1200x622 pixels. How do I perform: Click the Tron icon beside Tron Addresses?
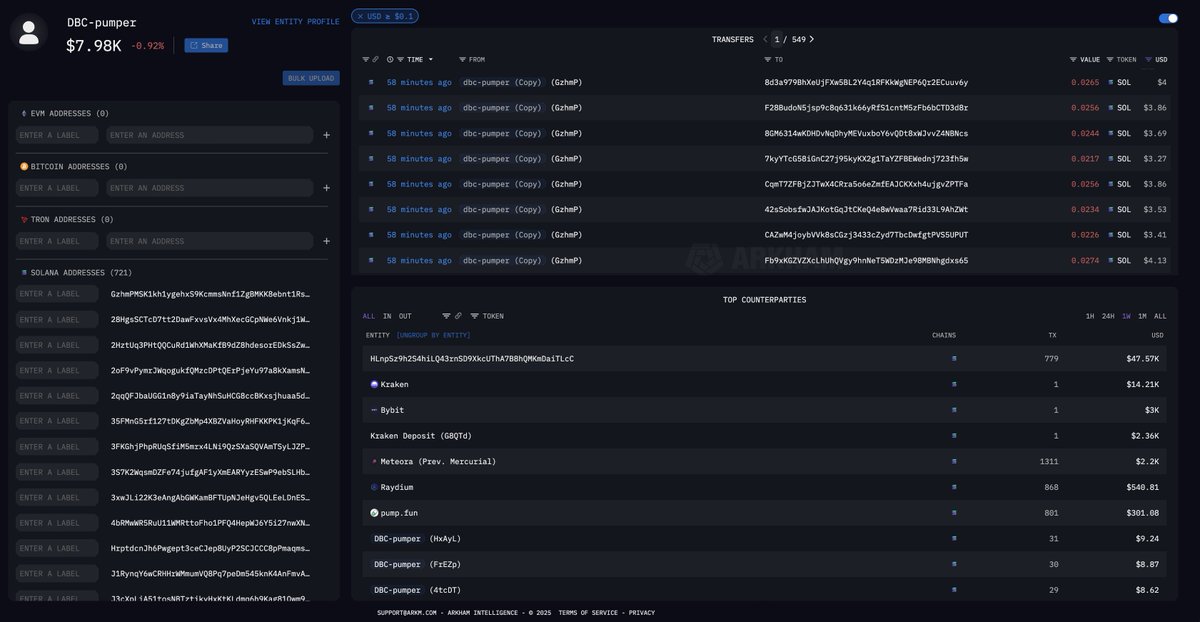click(x=24, y=219)
